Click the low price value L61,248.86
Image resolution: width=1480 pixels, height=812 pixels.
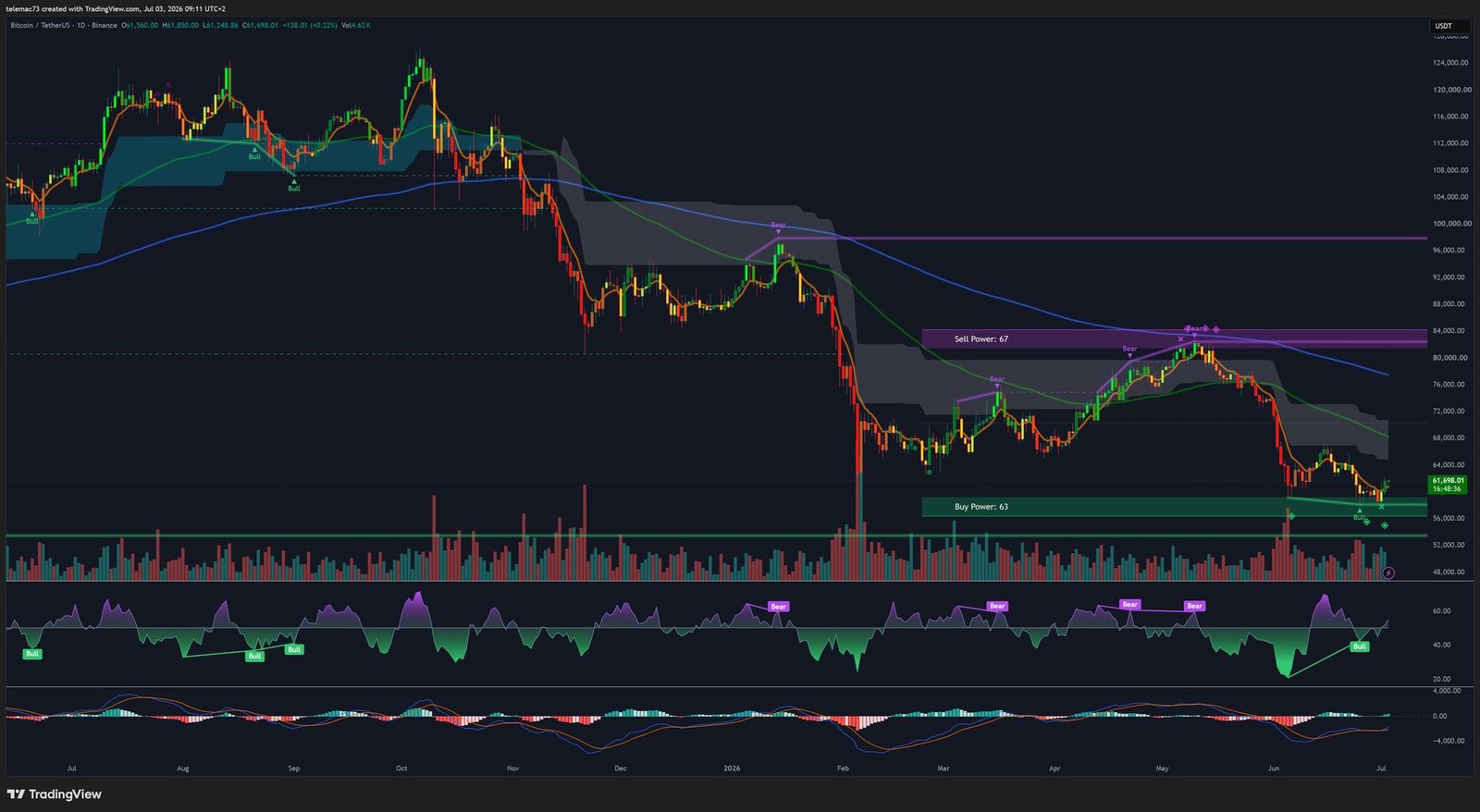(x=220, y=26)
